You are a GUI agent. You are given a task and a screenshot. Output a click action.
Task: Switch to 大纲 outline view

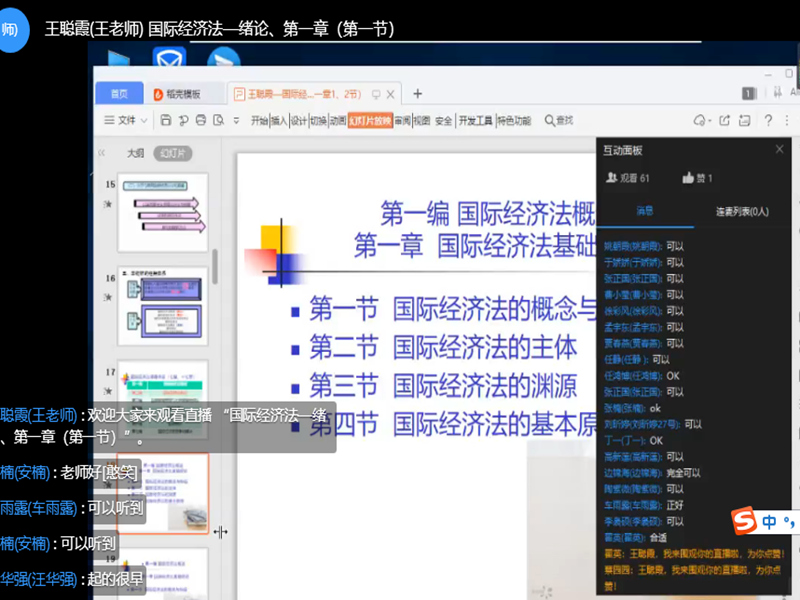coord(135,153)
